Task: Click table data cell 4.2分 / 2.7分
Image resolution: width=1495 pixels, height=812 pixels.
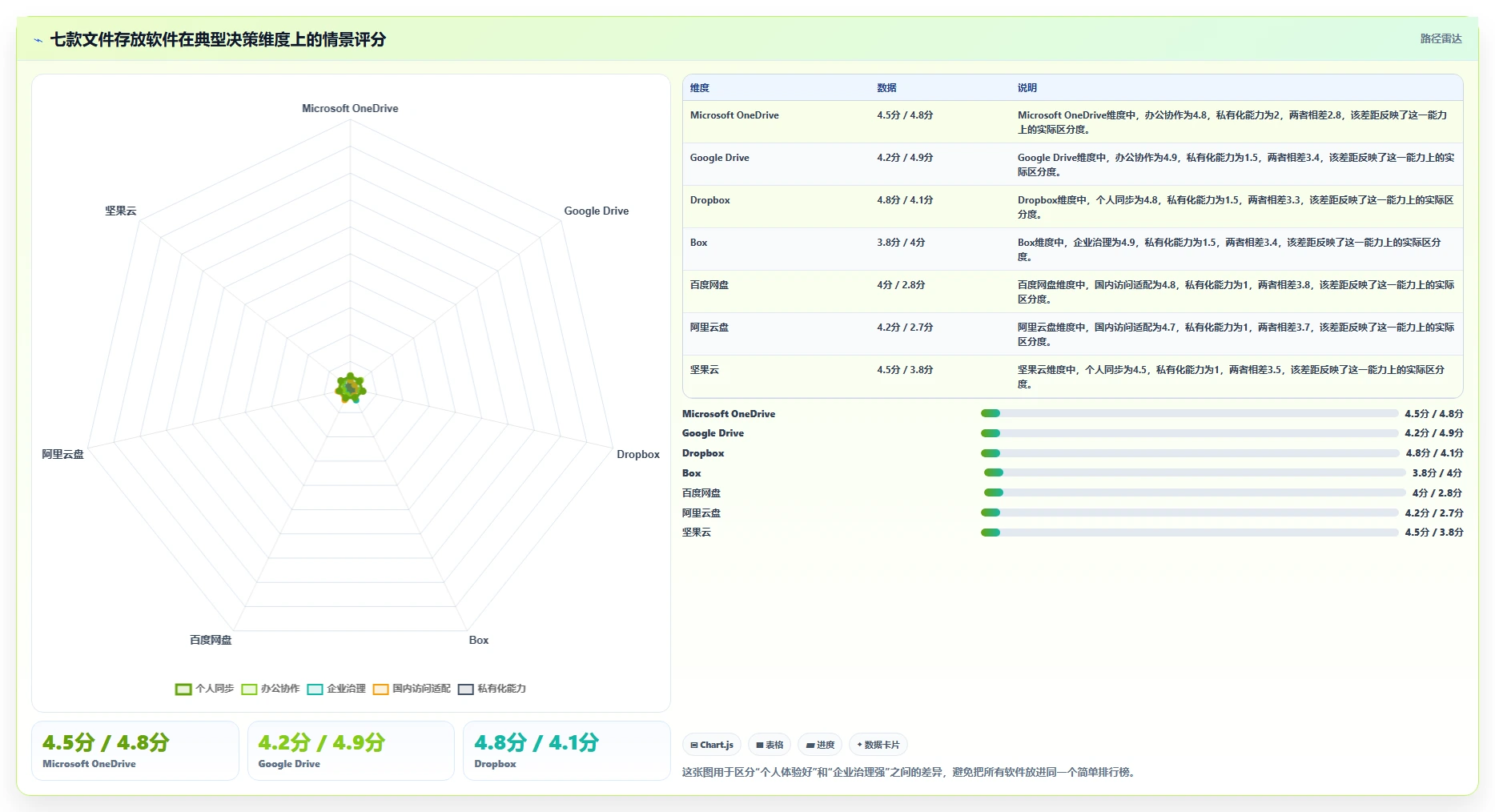Action: 905,328
